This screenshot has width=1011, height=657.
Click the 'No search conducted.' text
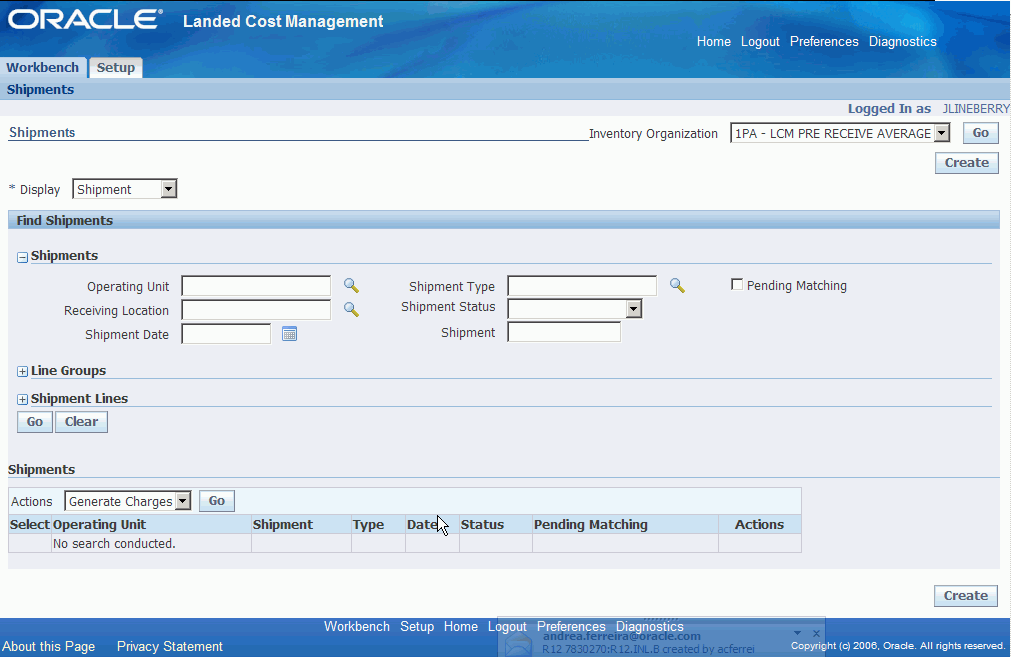click(x=114, y=544)
